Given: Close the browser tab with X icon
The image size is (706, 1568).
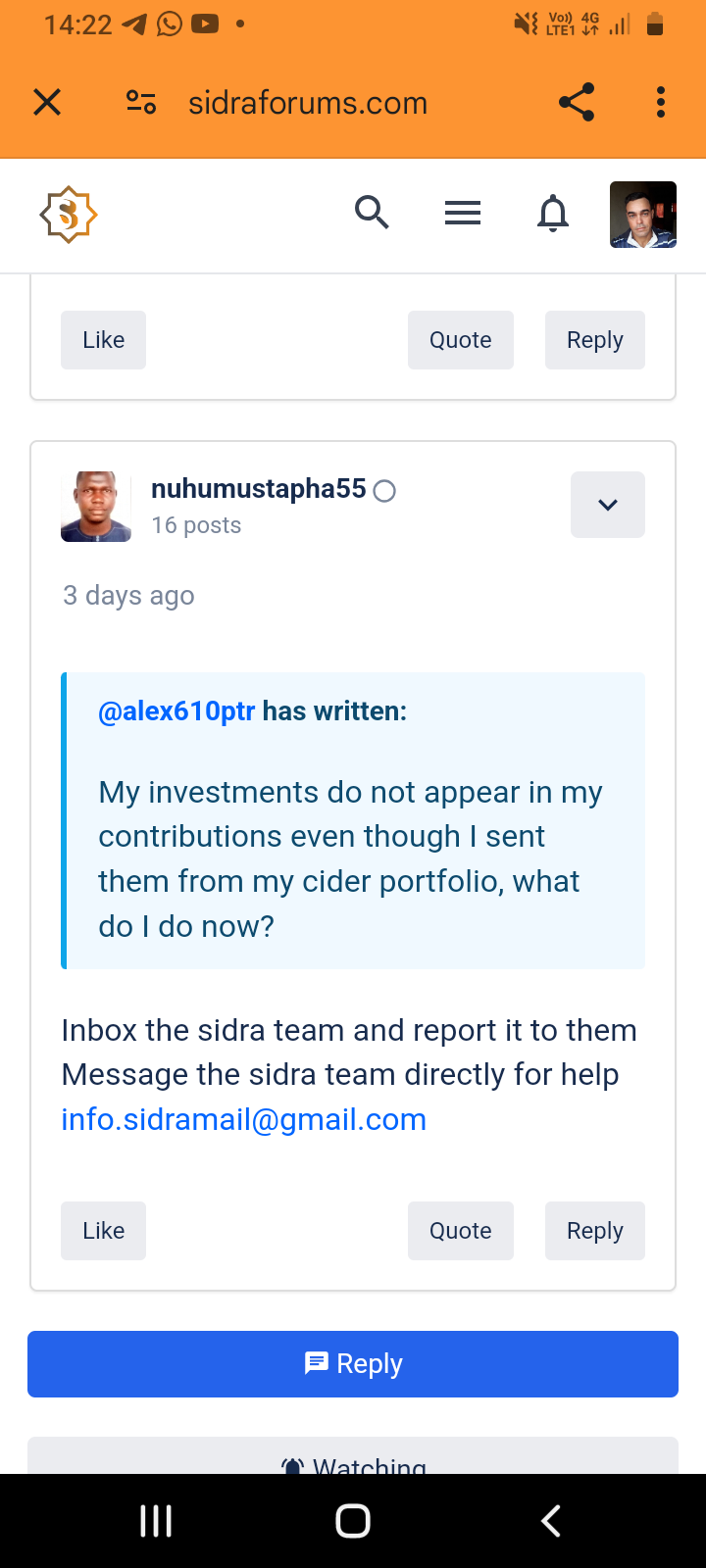Looking at the screenshot, I should [x=47, y=103].
